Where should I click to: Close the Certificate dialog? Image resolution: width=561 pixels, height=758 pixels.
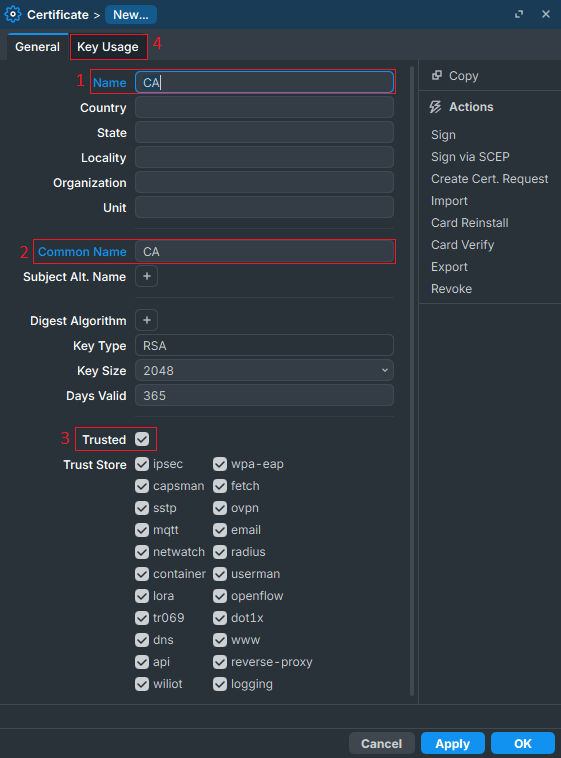click(546, 15)
